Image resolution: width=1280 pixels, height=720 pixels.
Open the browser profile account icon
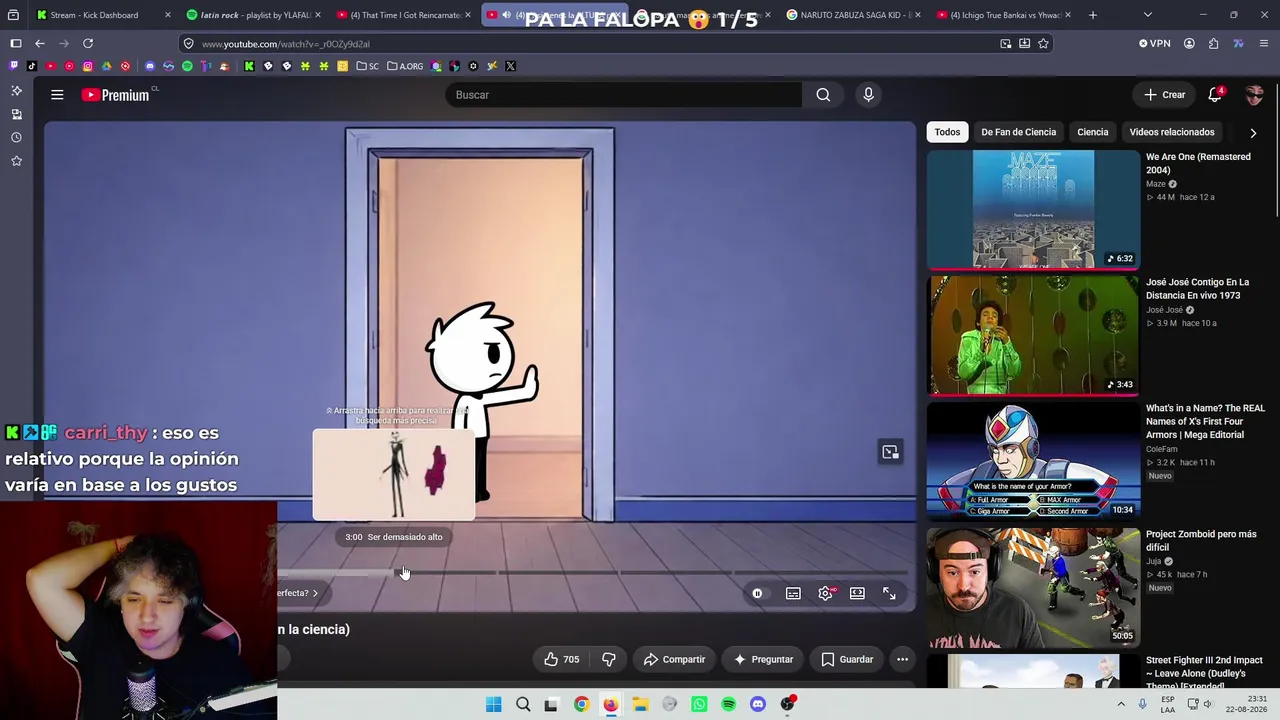1189,43
